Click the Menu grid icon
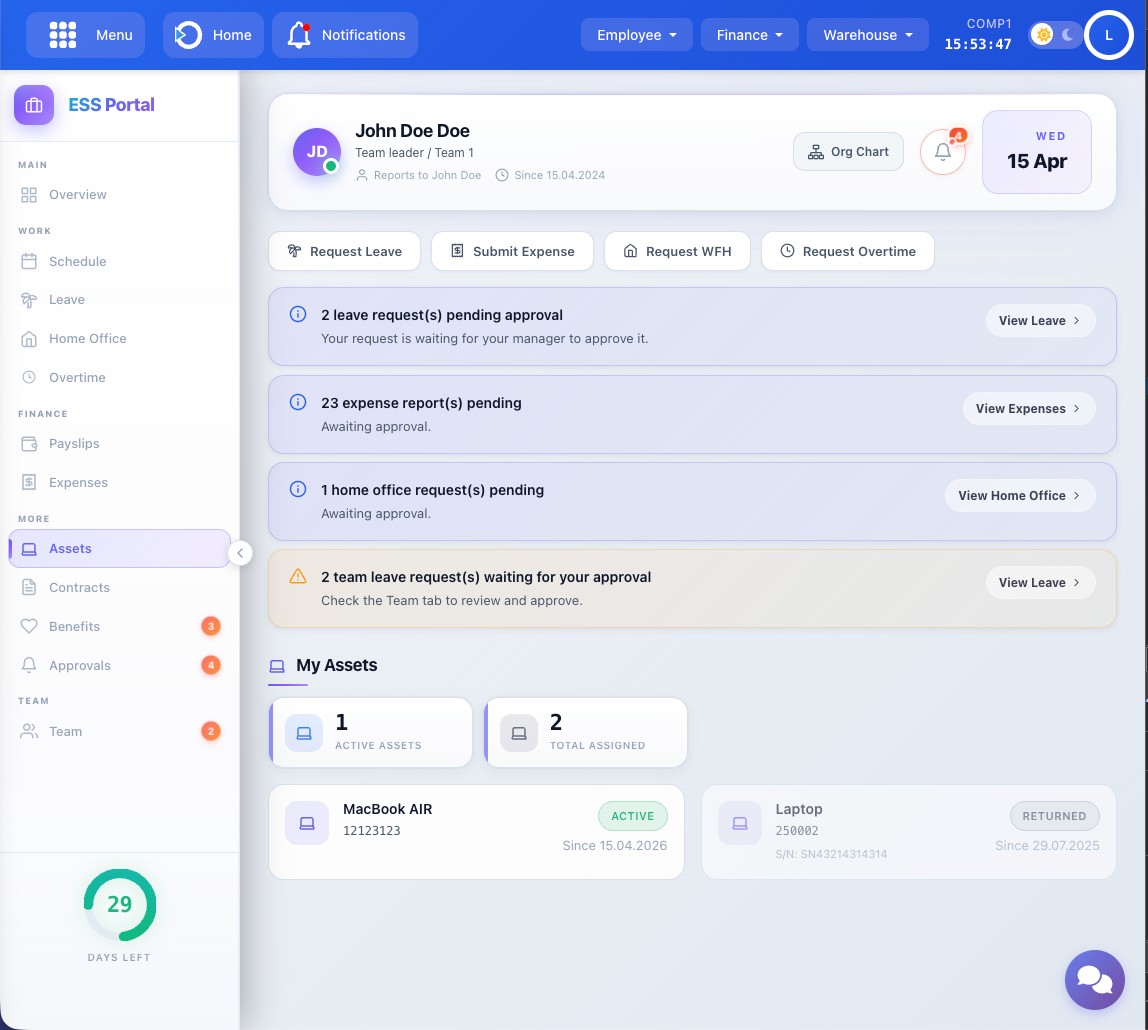 pos(63,35)
